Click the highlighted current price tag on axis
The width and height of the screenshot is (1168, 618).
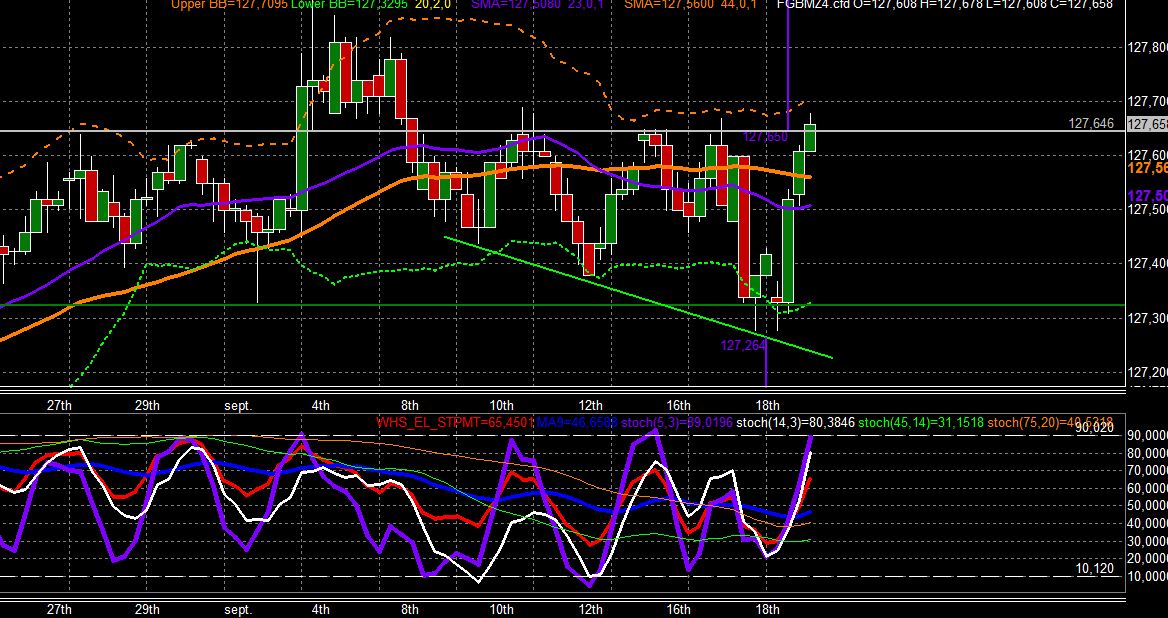tap(1147, 124)
